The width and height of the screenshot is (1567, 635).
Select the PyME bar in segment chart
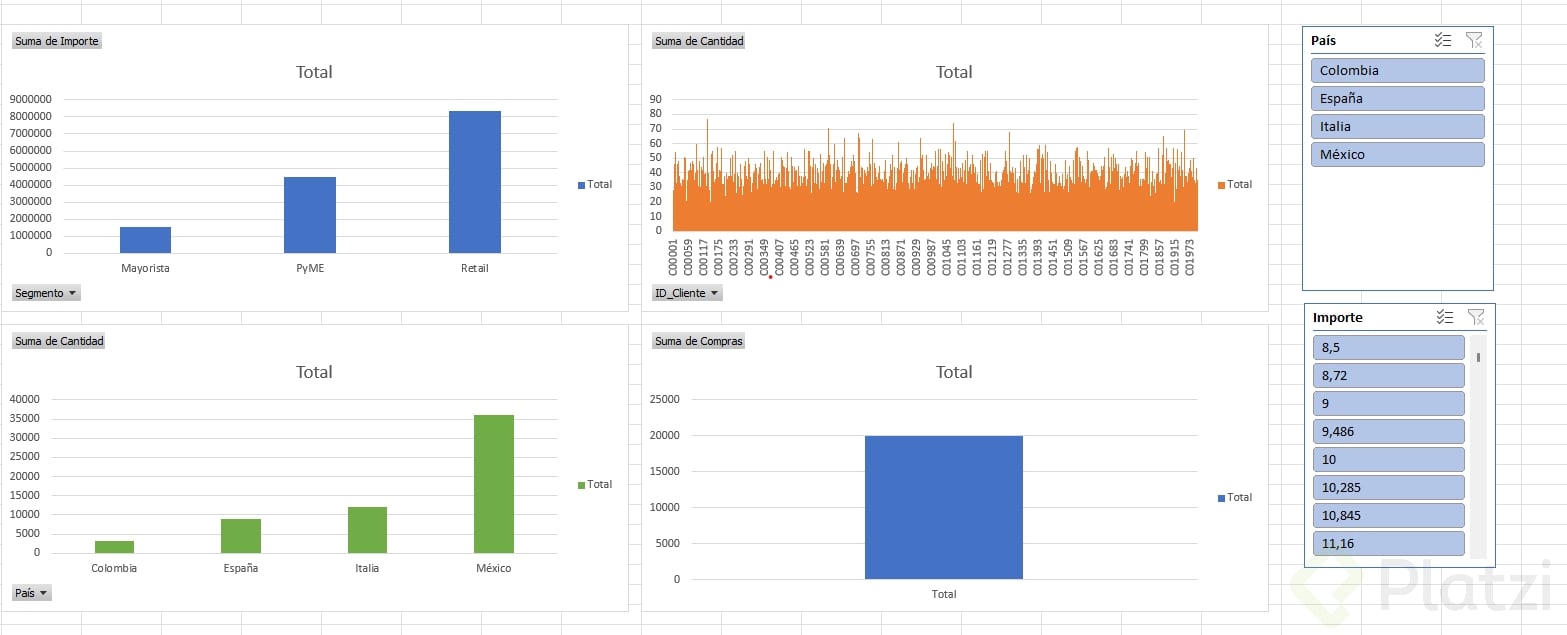pyautogui.click(x=310, y=215)
